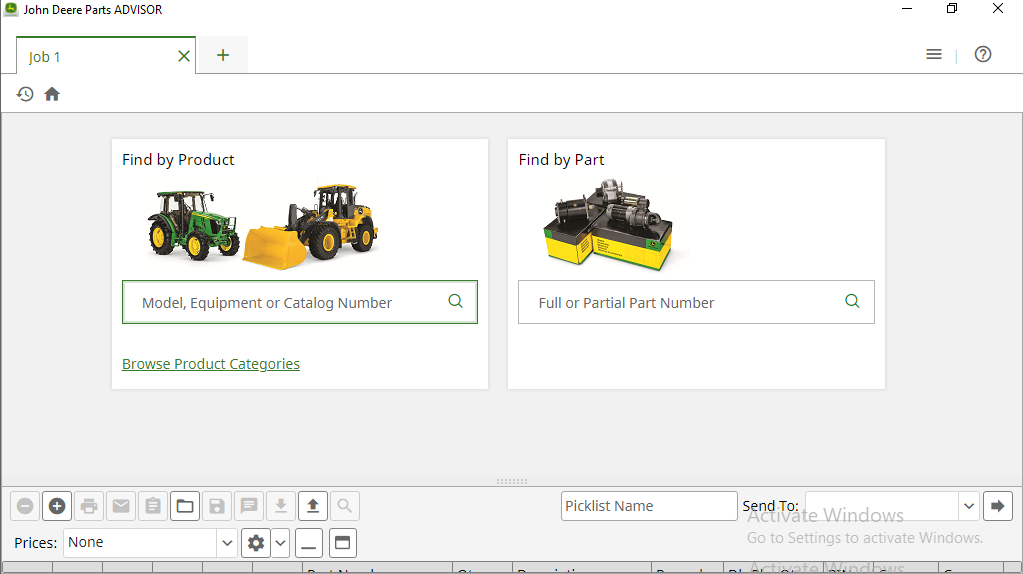
Task: Maximize the picklist panel
Action: [x=343, y=543]
